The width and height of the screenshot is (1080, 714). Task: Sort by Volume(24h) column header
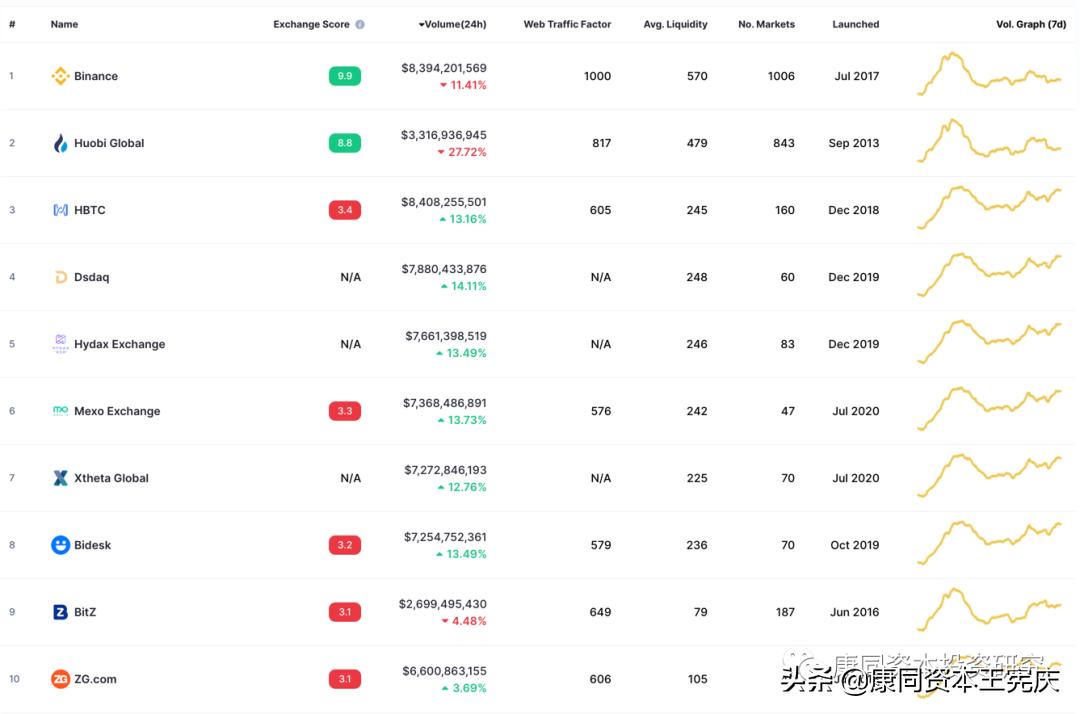(453, 24)
